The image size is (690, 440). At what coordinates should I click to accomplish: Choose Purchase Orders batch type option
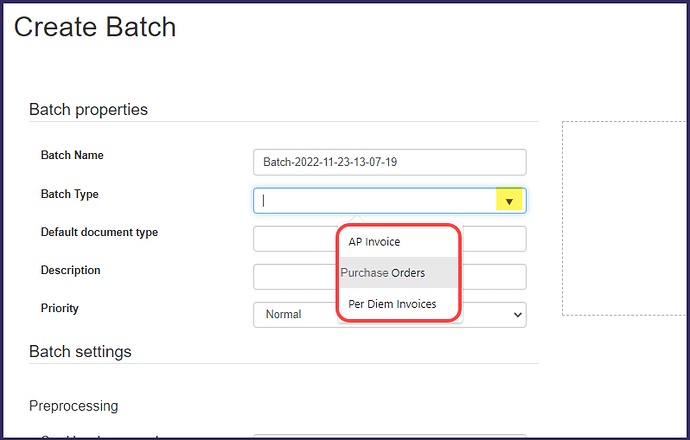(x=383, y=273)
